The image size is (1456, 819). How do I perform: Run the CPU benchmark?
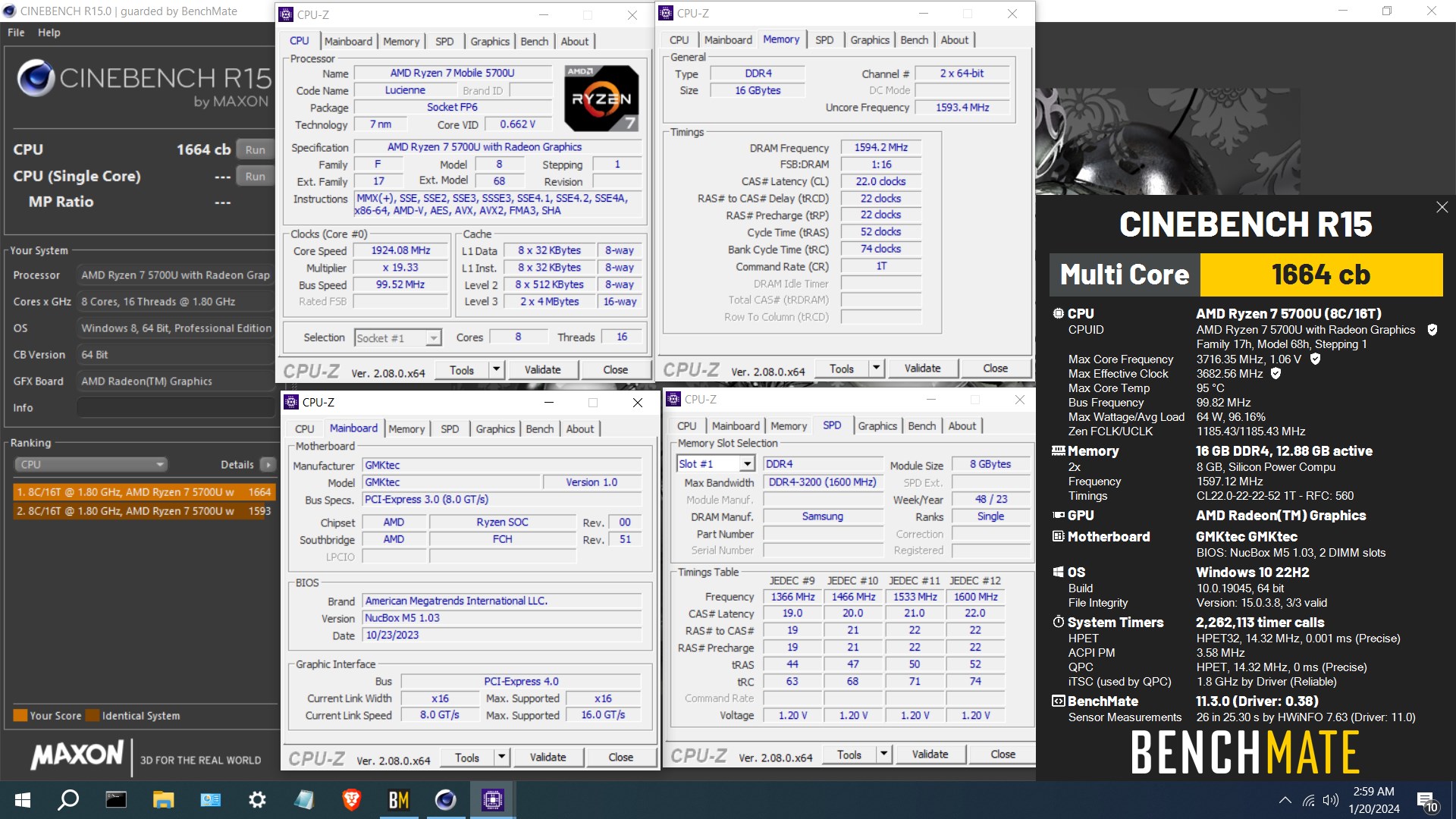pos(256,149)
